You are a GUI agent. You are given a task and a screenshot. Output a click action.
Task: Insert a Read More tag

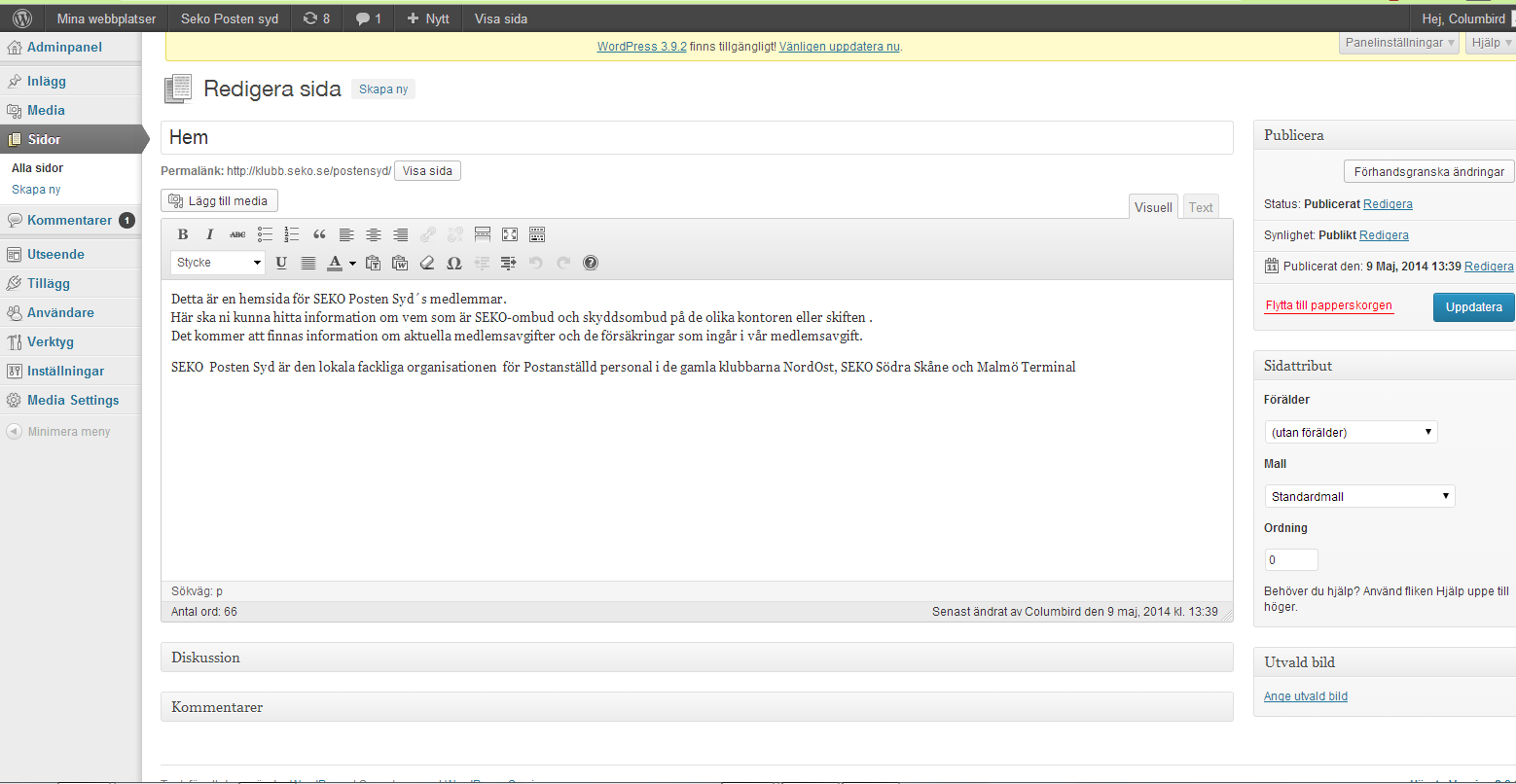coord(483,234)
